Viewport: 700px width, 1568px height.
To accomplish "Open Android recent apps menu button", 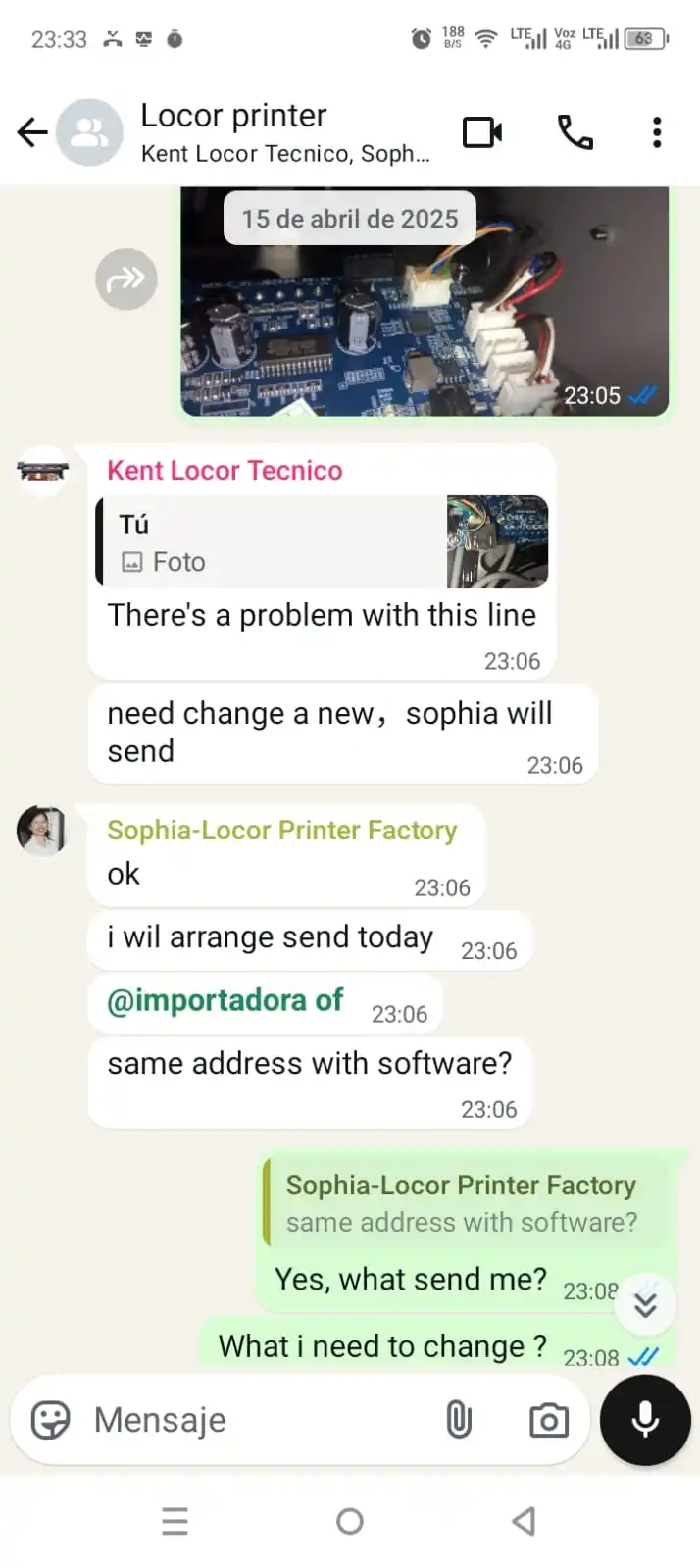I will [x=175, y=1522].
